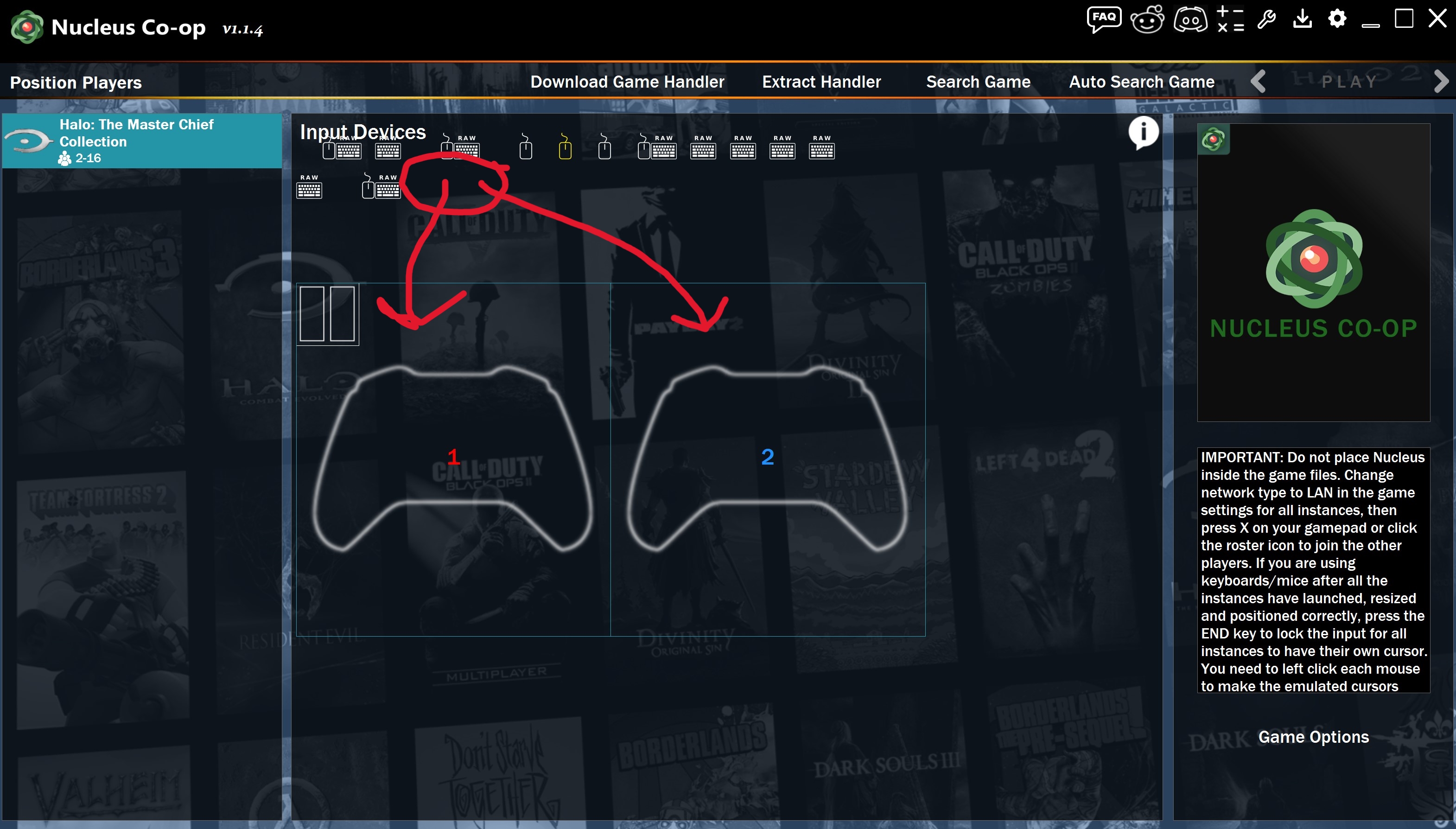Click the Reddit alien icon
The image size is (1456, 829).
click(1147, 19)
